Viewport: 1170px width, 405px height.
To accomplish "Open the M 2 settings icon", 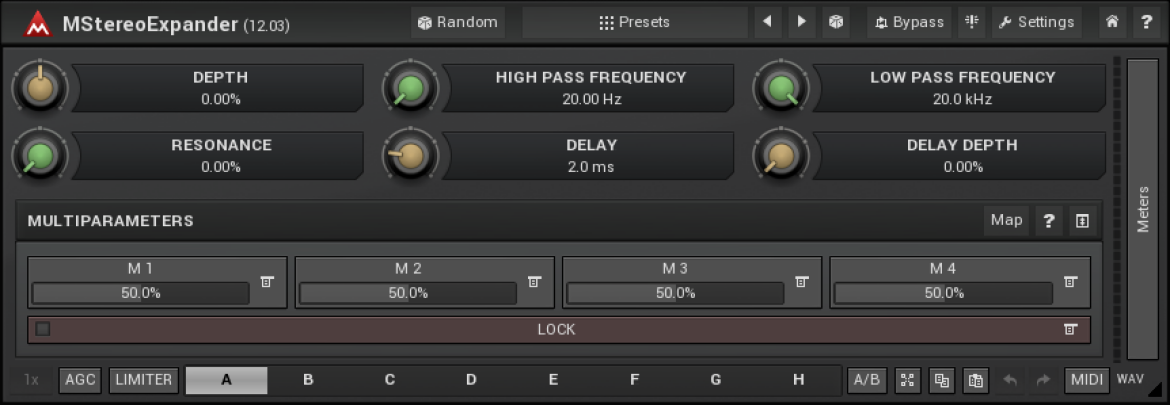I will pyautogui.click(x=534, y=281).
